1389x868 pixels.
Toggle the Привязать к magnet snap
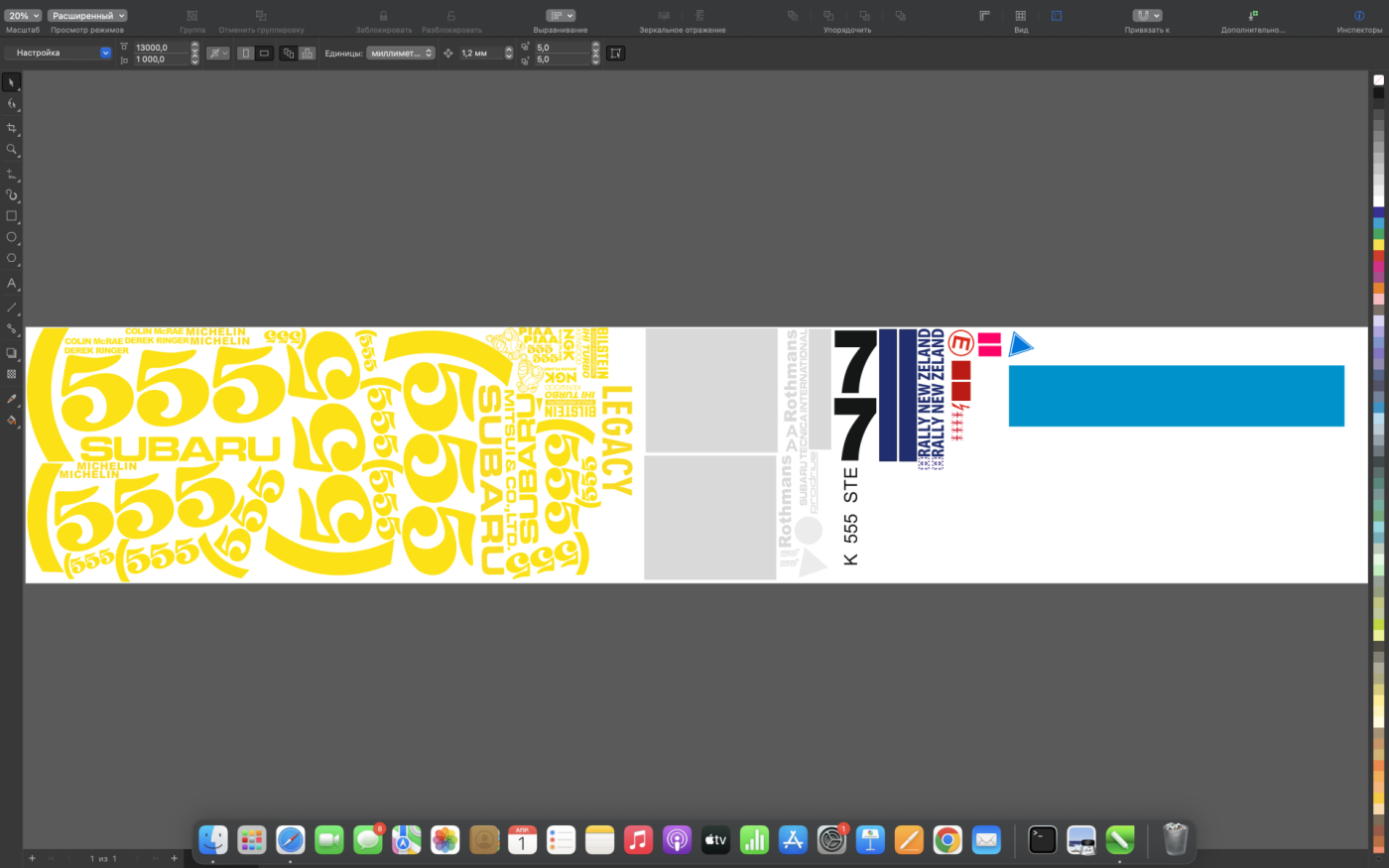pos(1142,16)
